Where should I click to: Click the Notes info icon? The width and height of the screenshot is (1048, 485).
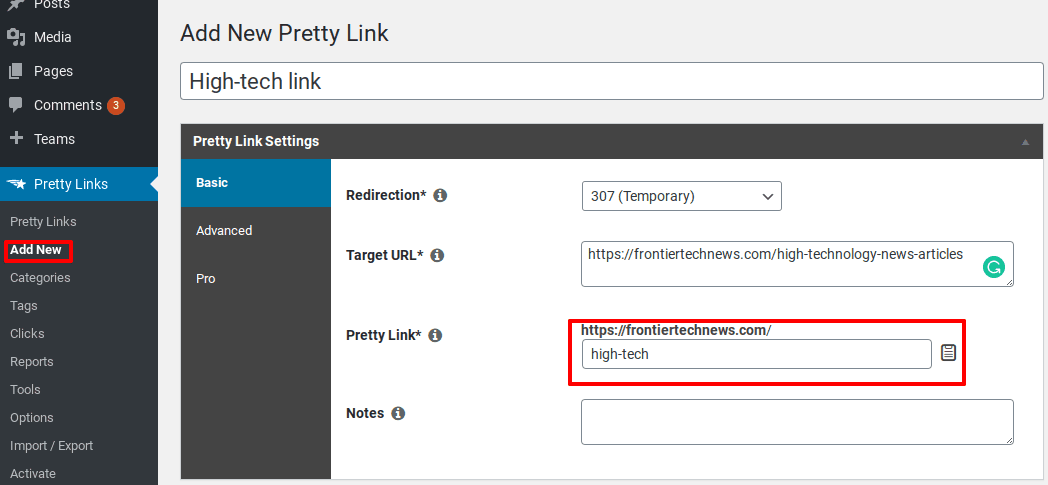coord(398,414)
